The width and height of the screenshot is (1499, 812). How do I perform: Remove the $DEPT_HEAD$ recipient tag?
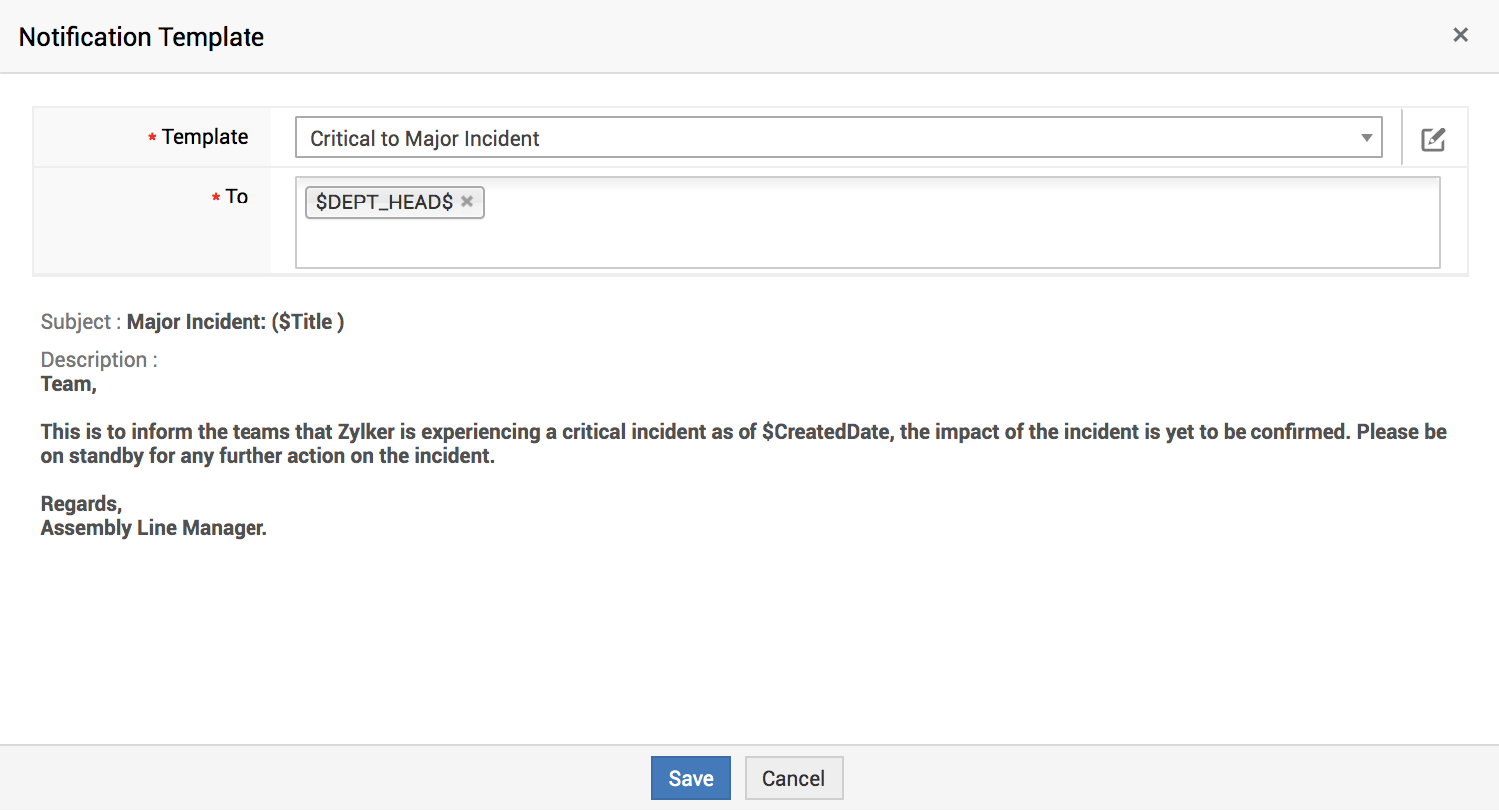pyautogui.click(x=467, y=202)
